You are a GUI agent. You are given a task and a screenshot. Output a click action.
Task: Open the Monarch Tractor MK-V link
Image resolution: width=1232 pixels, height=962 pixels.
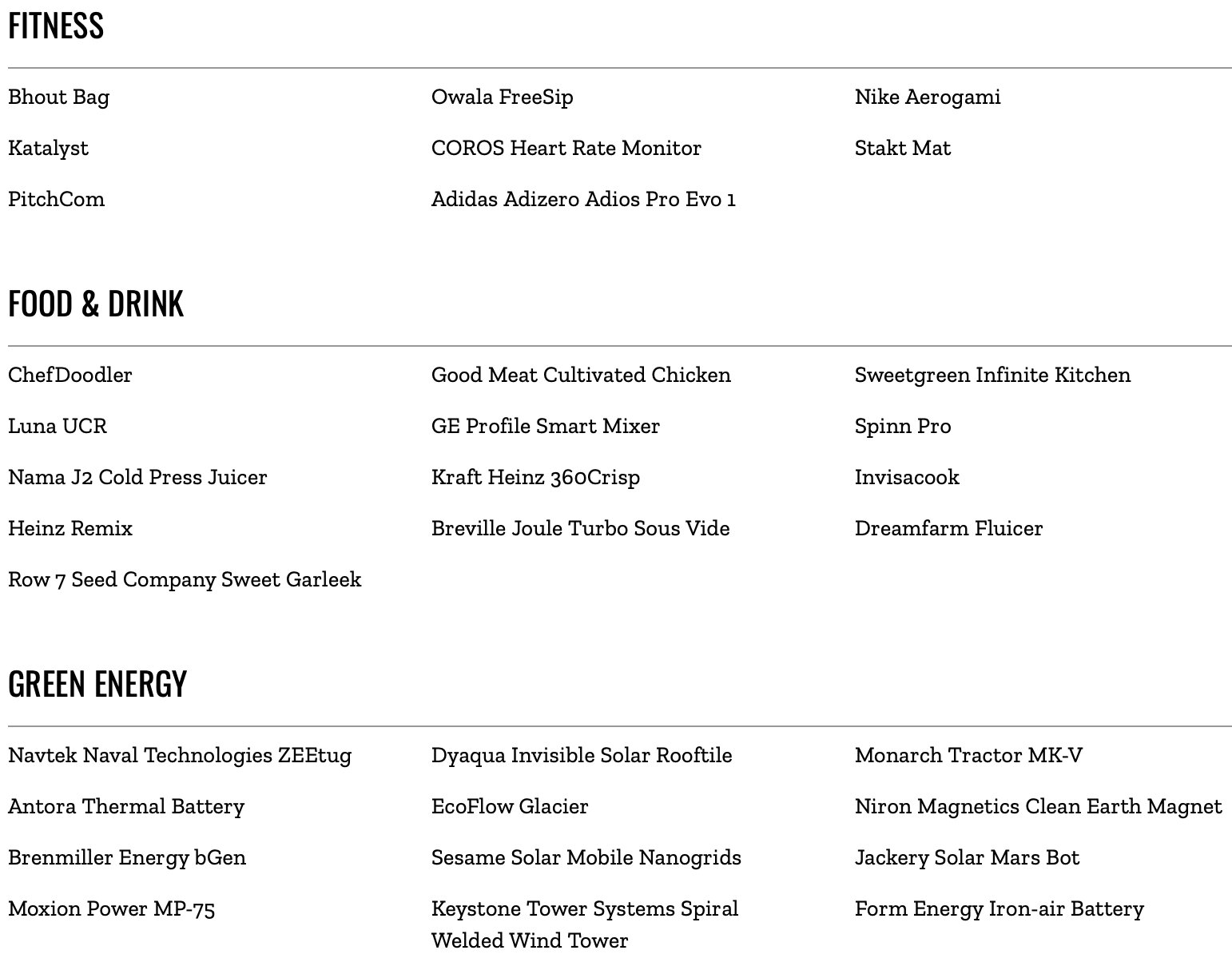click(969, 756)
